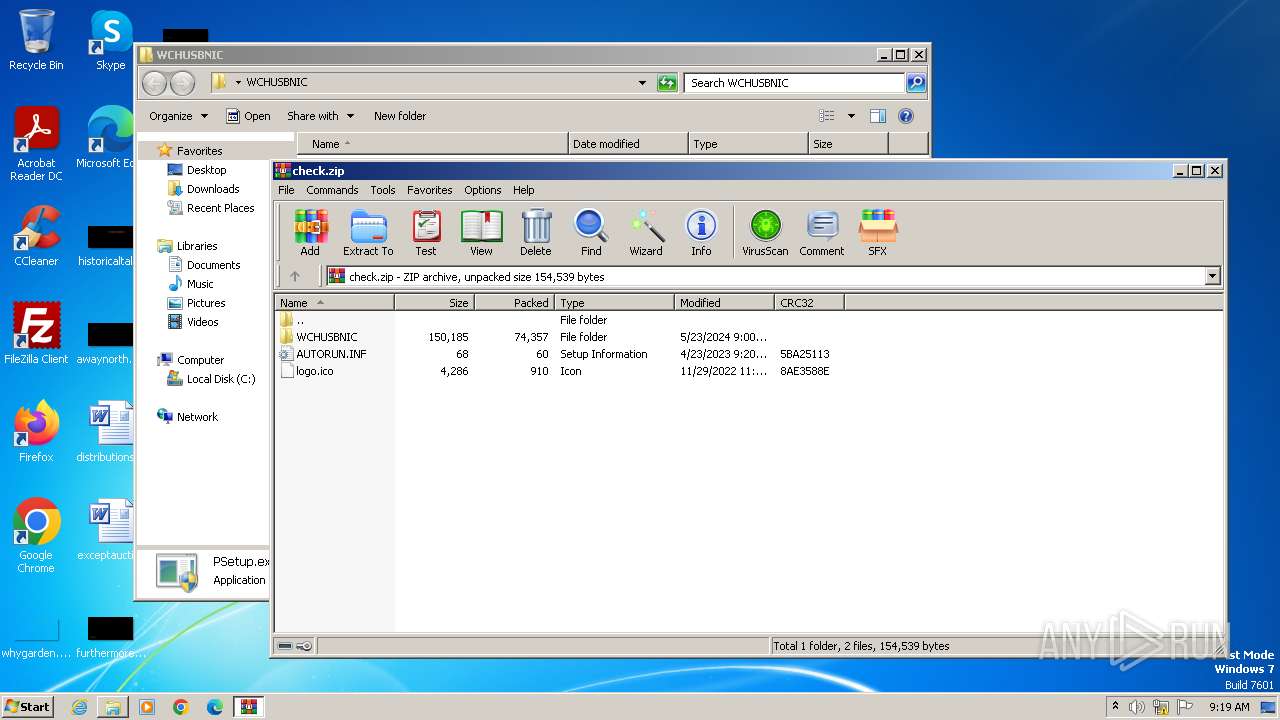Sort by Name column in WinRAR
This screenshot has width=1280, height=720.
pyautogui.click(x=335, y=302)
